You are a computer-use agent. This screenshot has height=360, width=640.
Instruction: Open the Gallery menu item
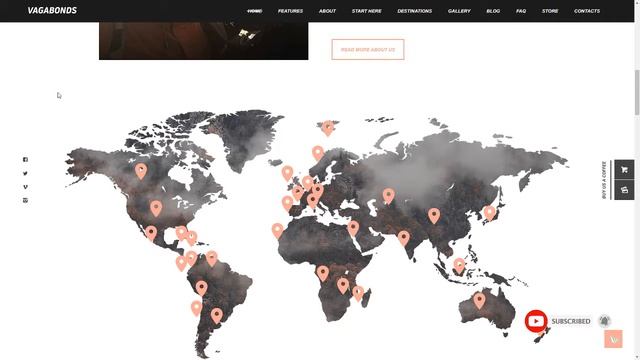[x=459, y=11]
